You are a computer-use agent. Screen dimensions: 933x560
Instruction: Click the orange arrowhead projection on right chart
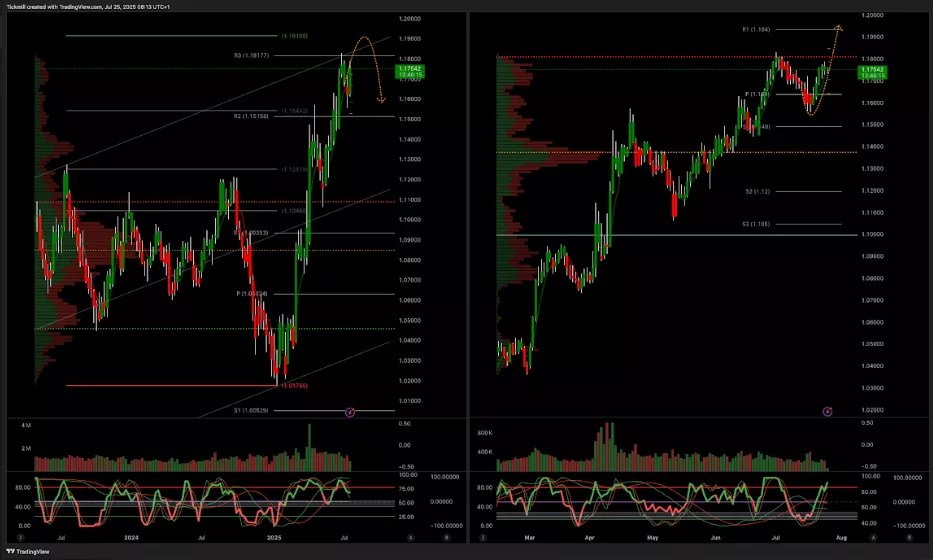[838, 27]
